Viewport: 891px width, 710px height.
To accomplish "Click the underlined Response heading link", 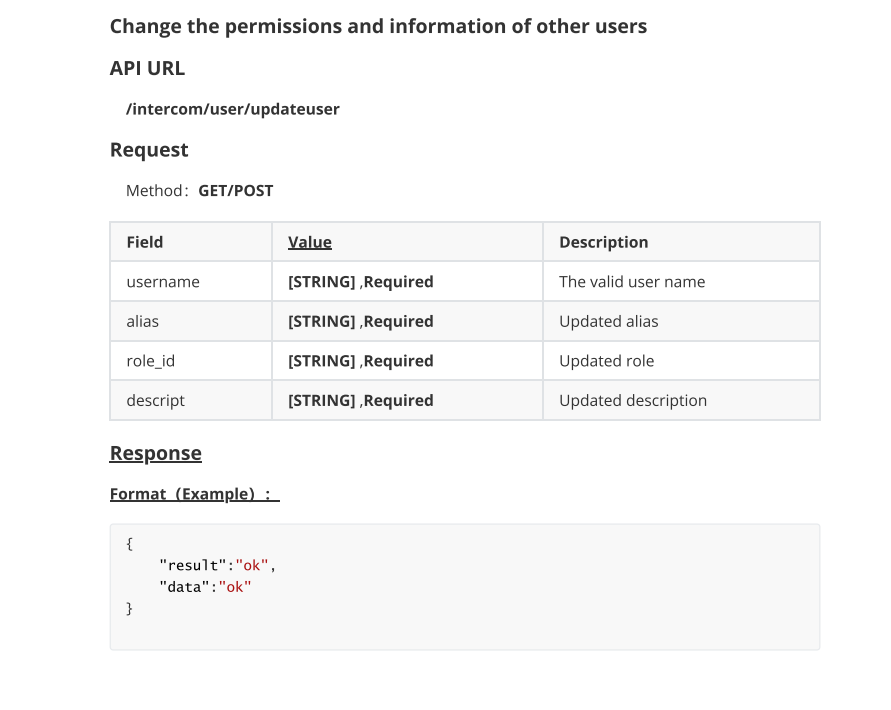I will click(x=155, y=454).
